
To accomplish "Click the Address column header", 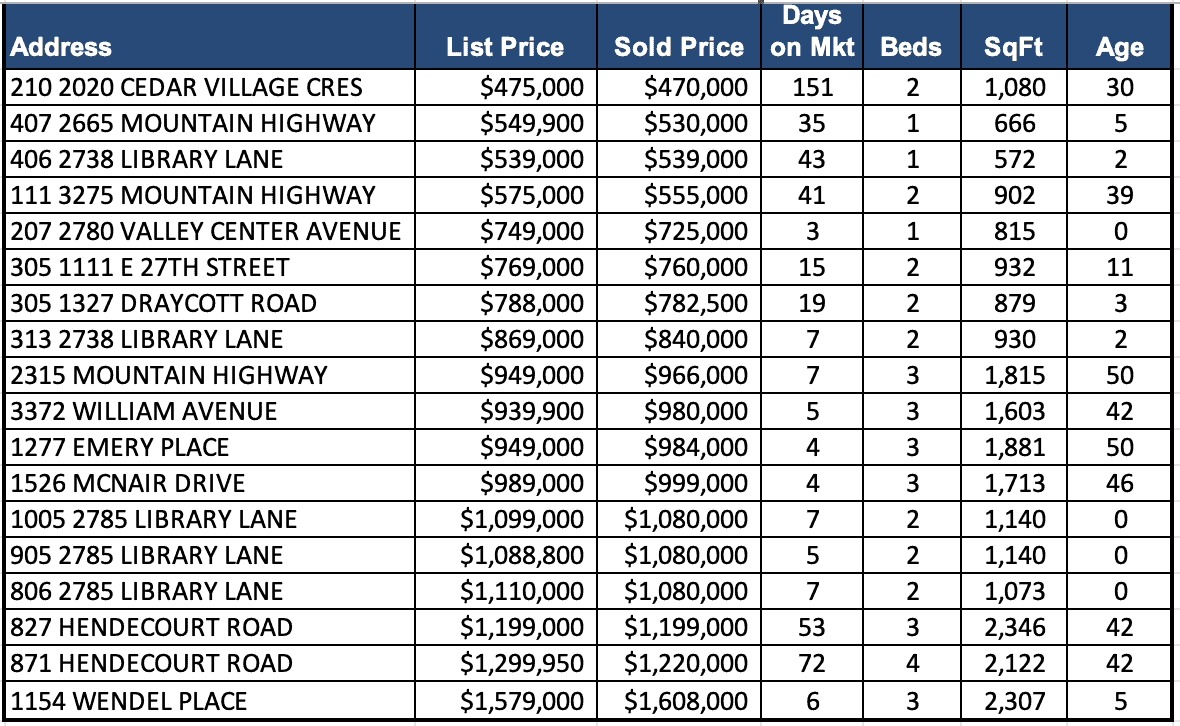I will point(62,47).
